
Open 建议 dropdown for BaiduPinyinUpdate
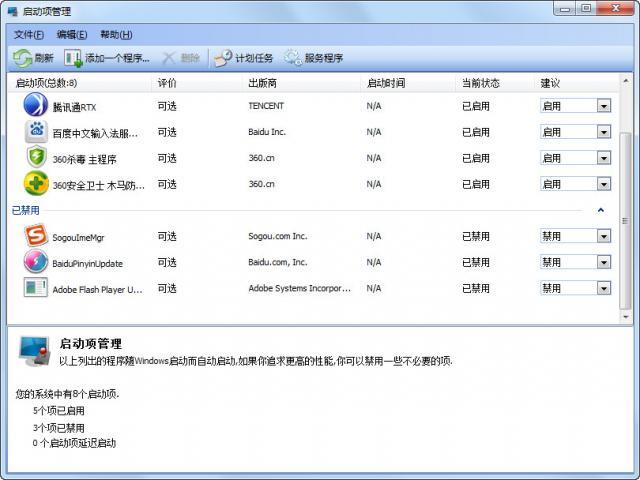tap(604, 262)
